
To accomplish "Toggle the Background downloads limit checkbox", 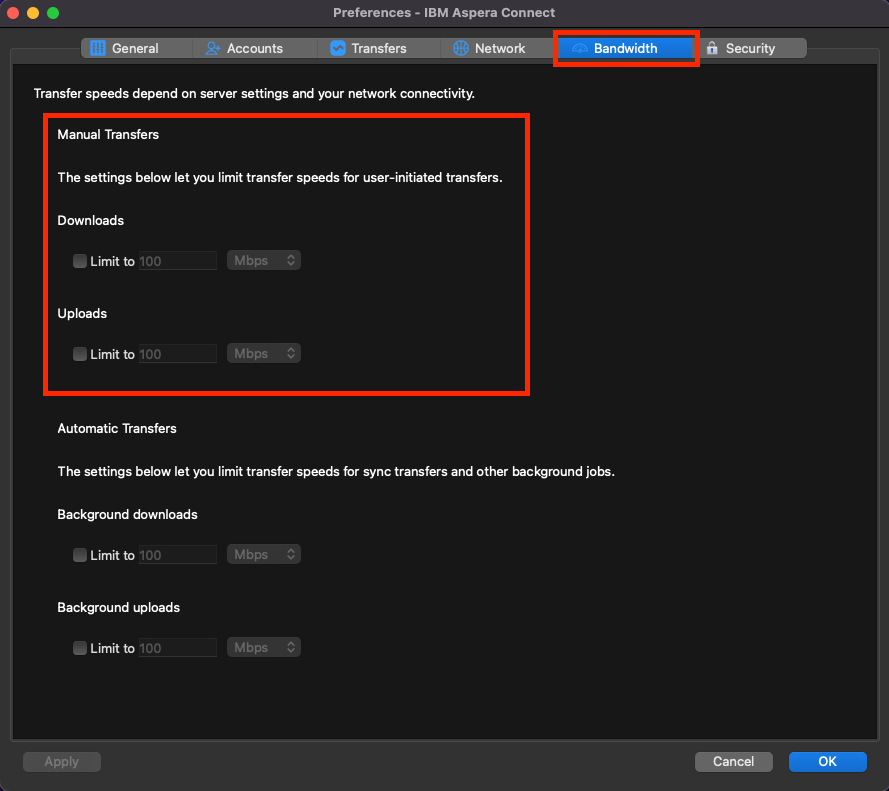I will [x=80, y=555].
